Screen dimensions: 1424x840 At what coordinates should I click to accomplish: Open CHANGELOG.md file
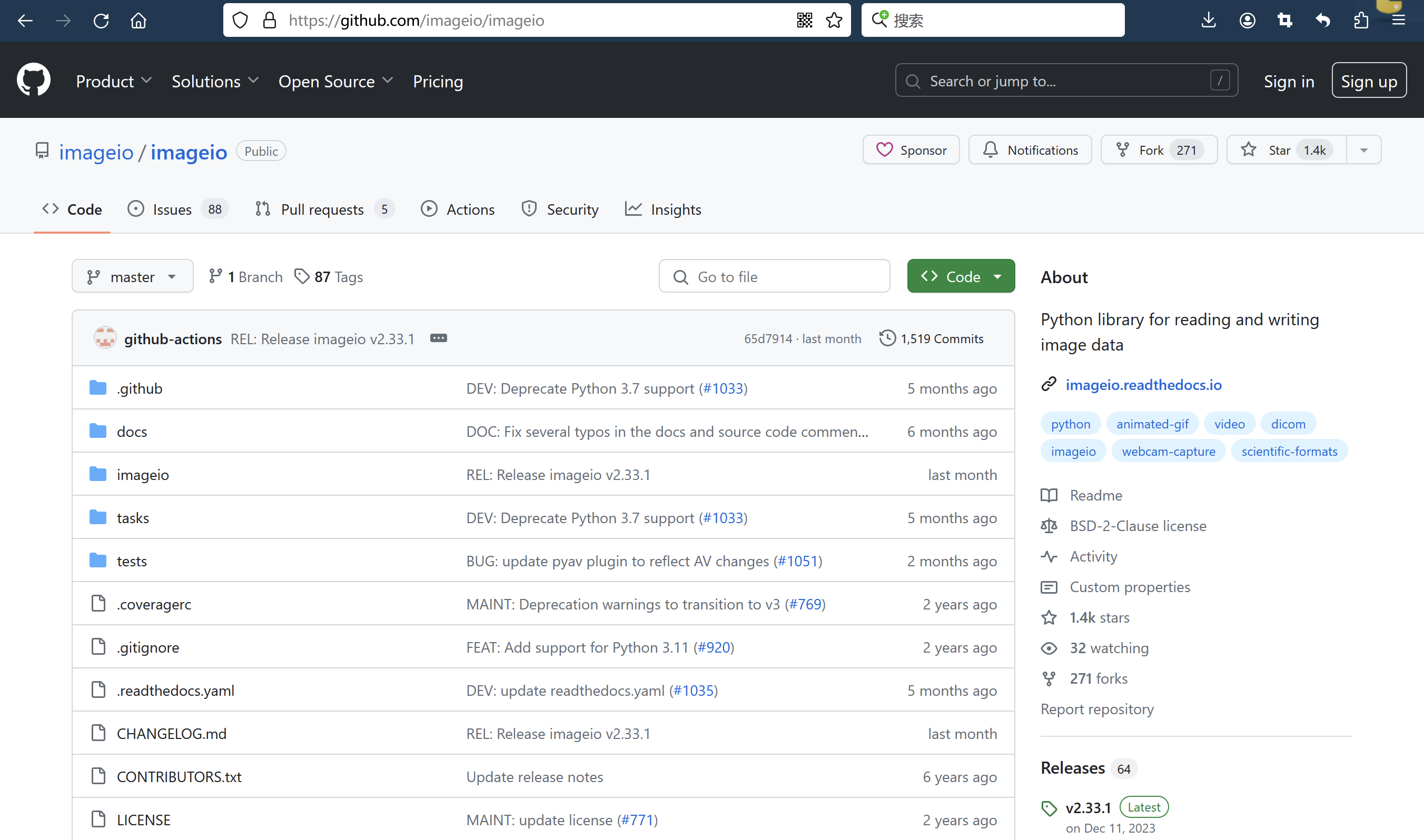pos(171,734)
